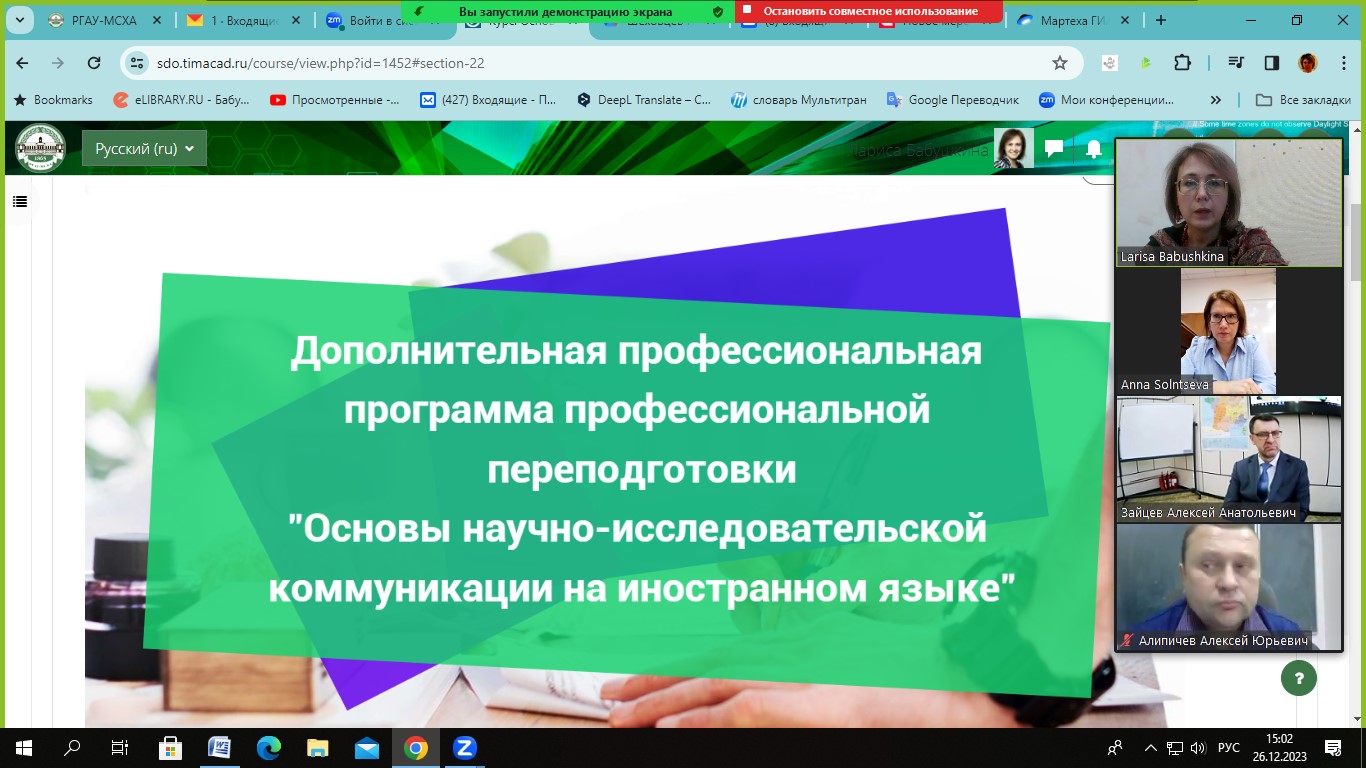Expand the hidden bookmarks overflow chevron
This screenshot has width=1366, height=768.
pos(1216,100)
